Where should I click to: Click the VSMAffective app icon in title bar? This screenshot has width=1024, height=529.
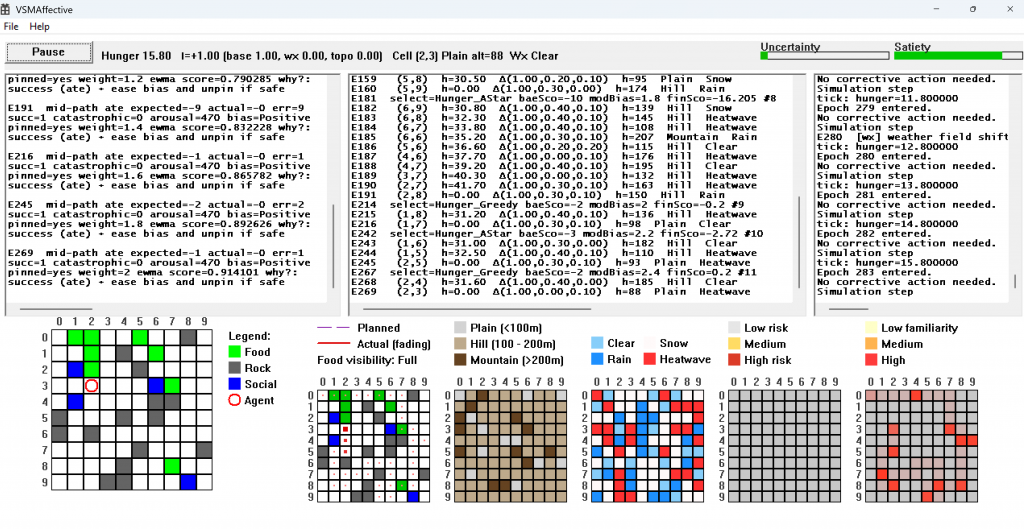[x=10, y=8]
